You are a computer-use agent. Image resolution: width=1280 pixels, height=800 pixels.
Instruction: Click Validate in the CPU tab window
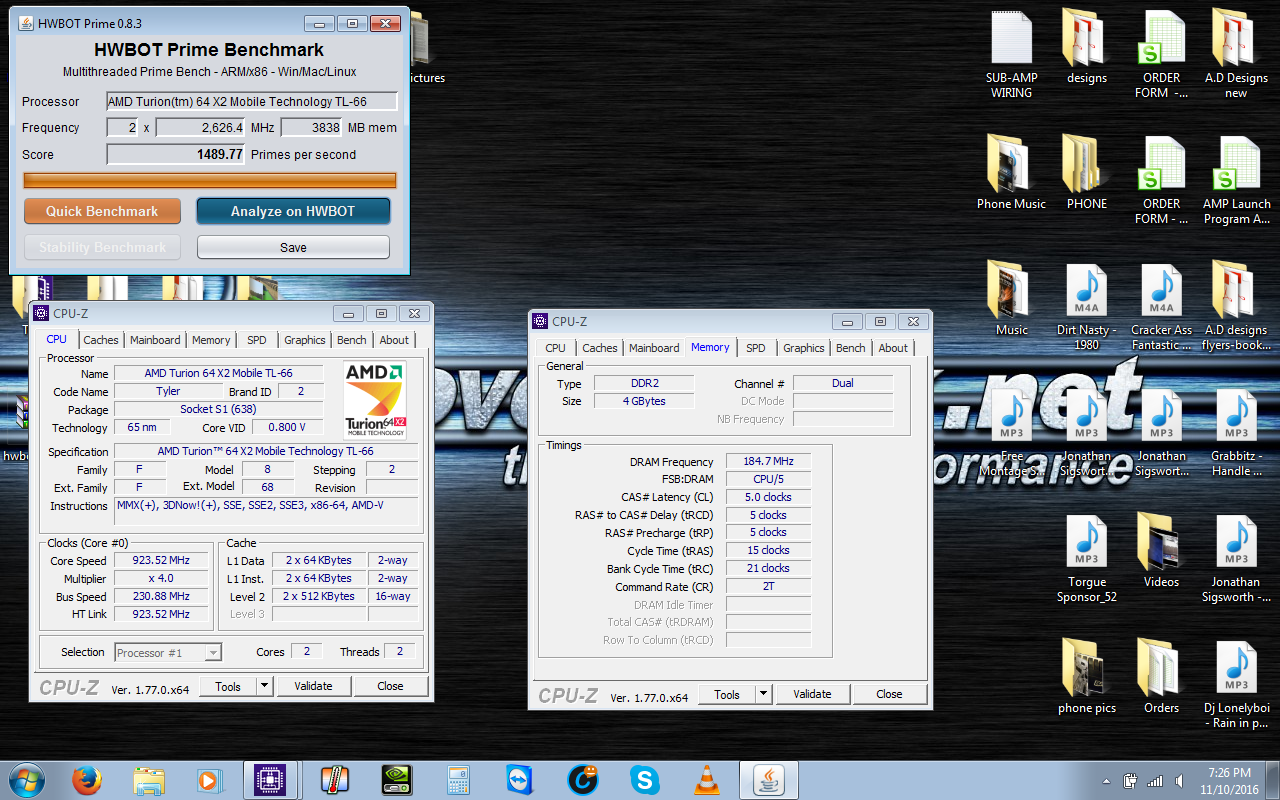[313, 686]
